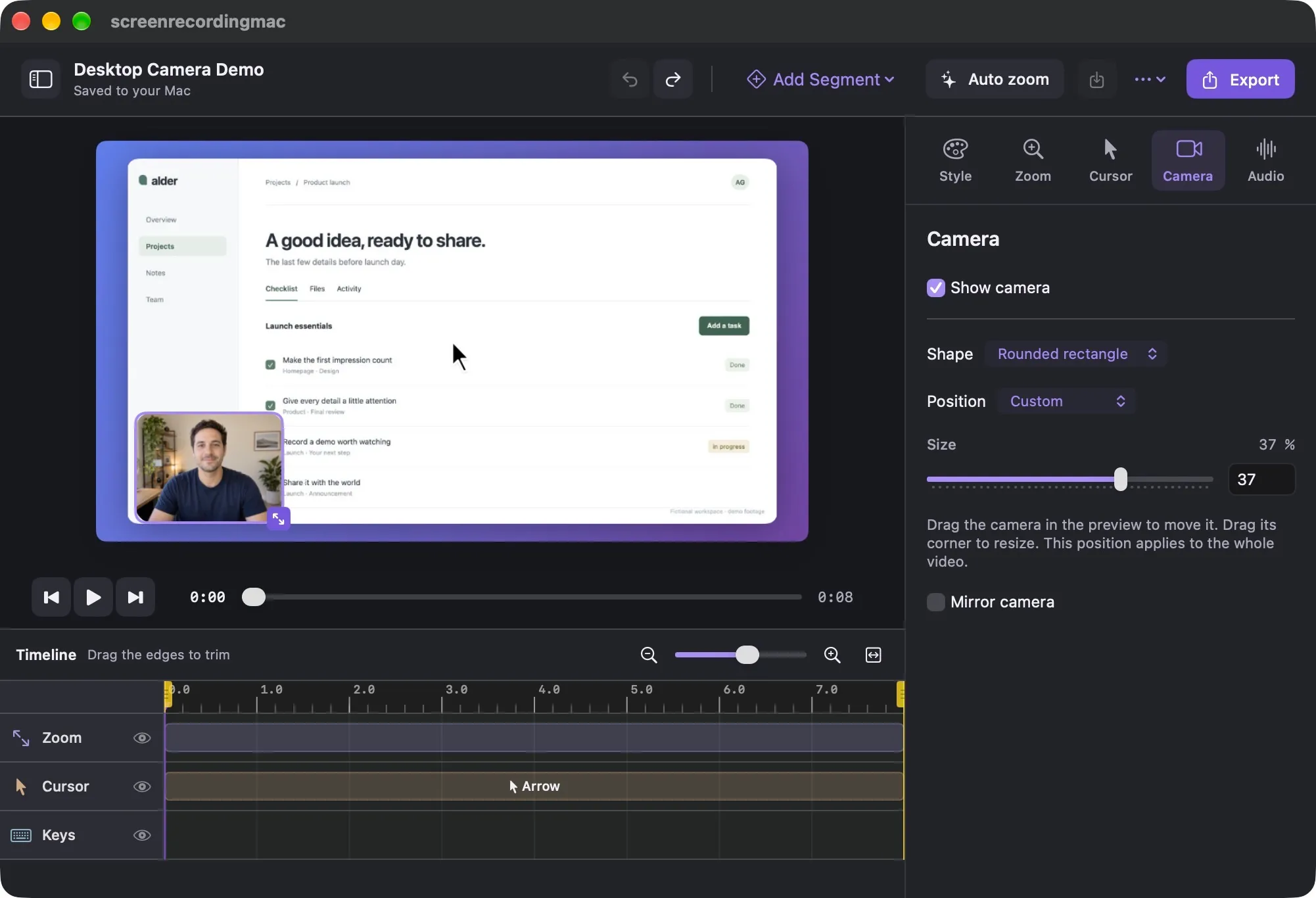Hide the Keys track
The height and width of the screenshot is (898, 1316).
pyautogui.click(x=142, y=835)
